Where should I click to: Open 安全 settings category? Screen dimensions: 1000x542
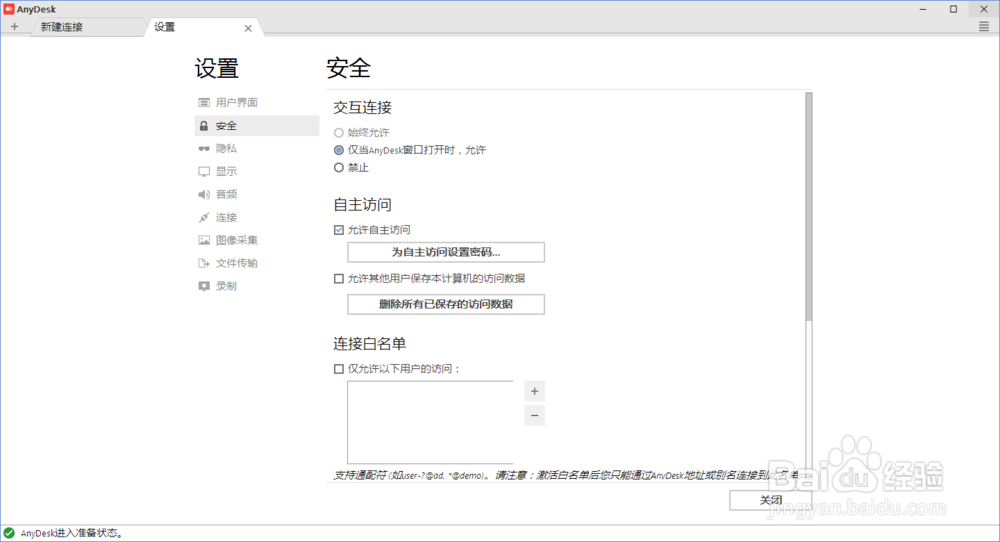pos(256,126)
